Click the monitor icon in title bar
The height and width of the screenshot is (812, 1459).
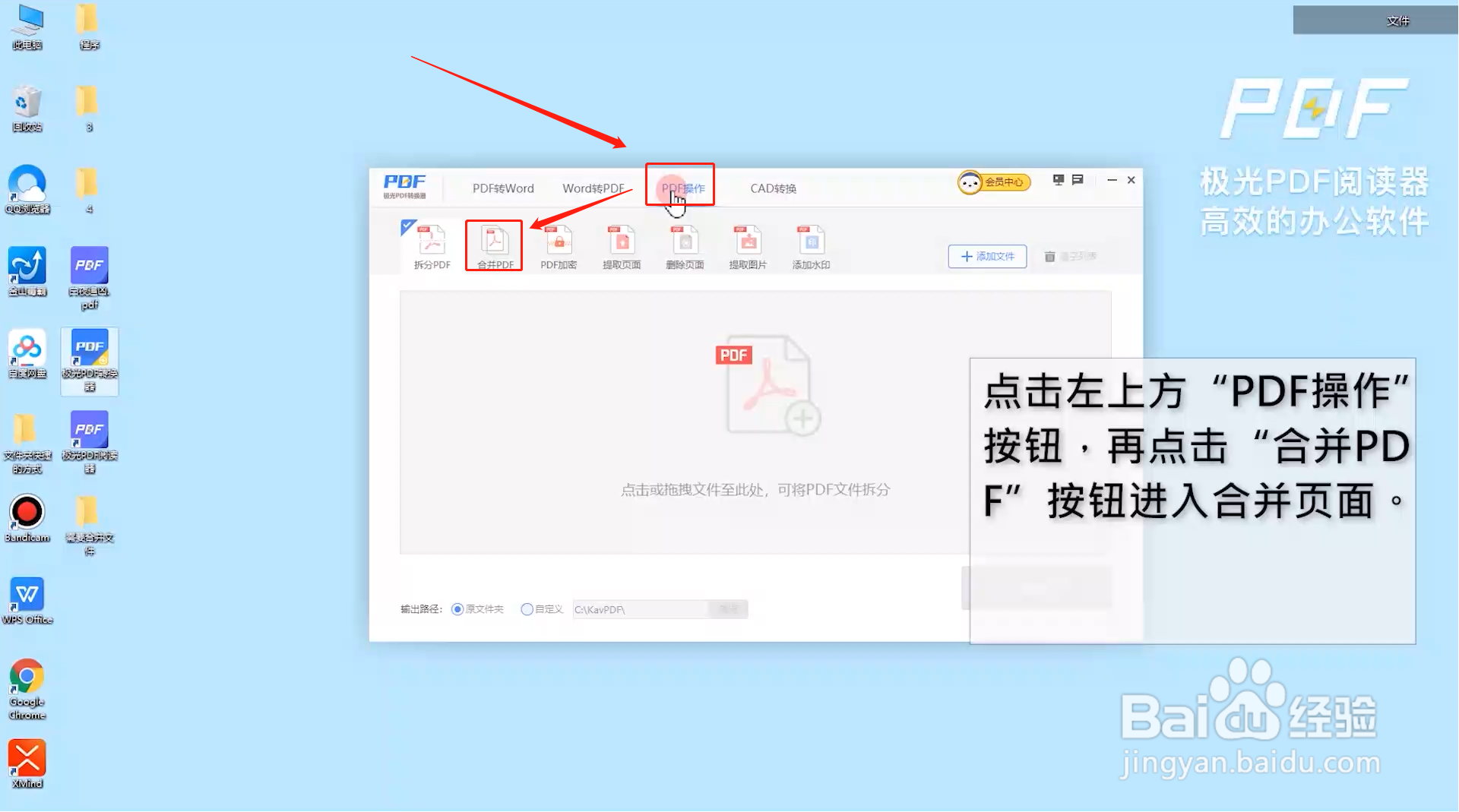[1059, 180]
